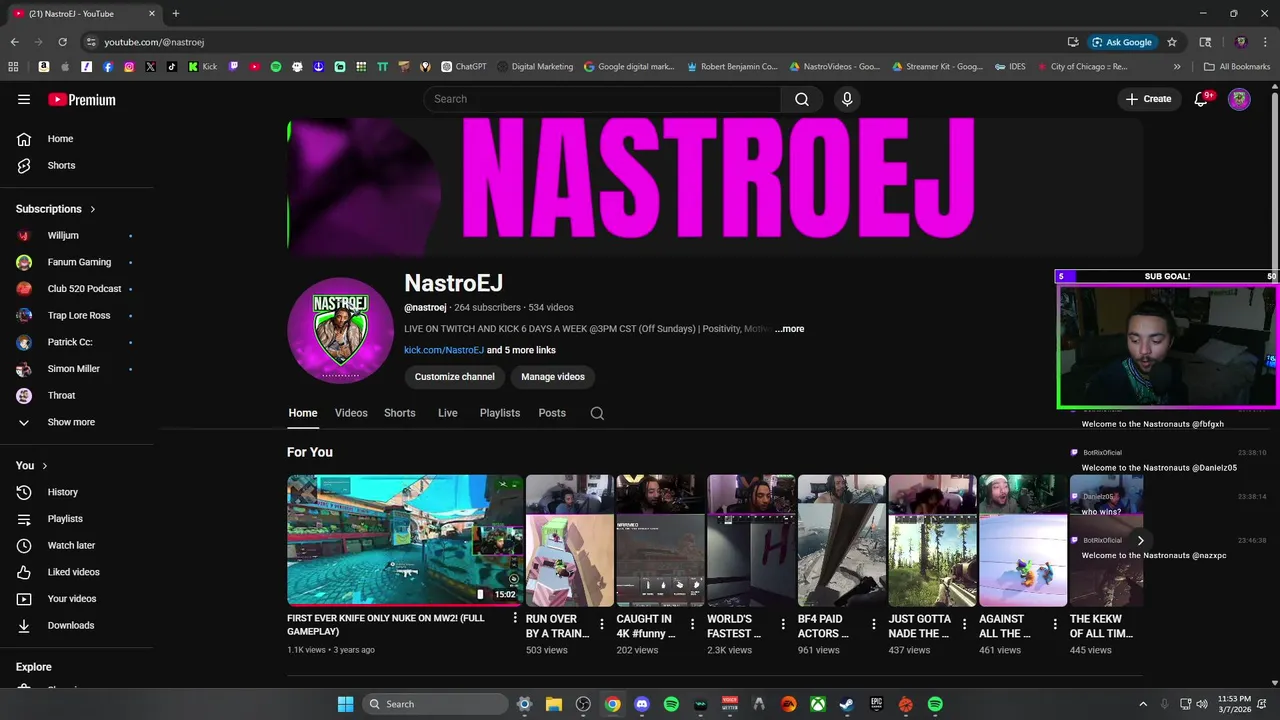Open the X (Twitter) bookmark icon
This screenshot has height=720, width=1280.
[150, 67]
